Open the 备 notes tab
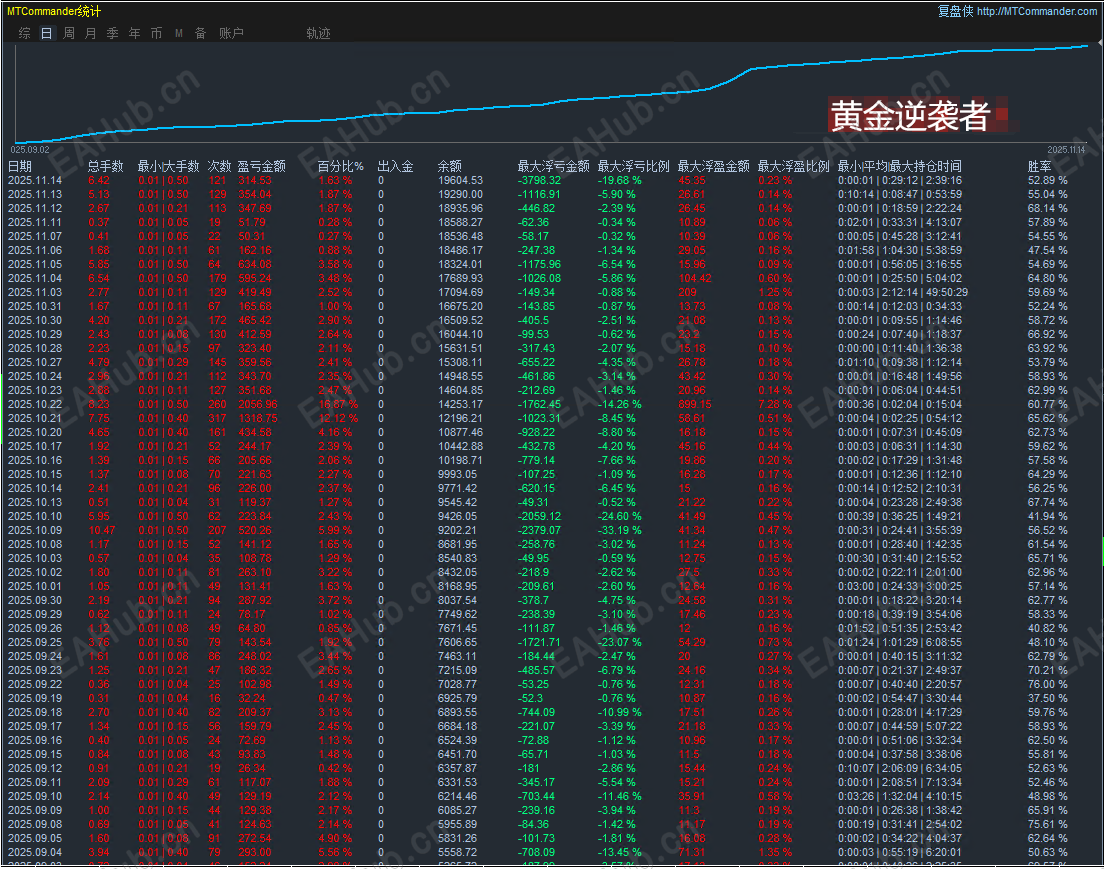Viewport: 1104px width, 869px height. tap(201, 33)
